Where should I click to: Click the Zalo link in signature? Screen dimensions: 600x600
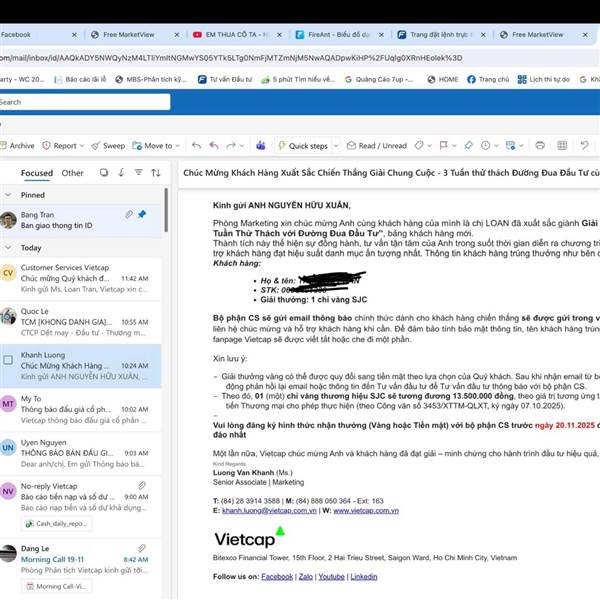306,577
